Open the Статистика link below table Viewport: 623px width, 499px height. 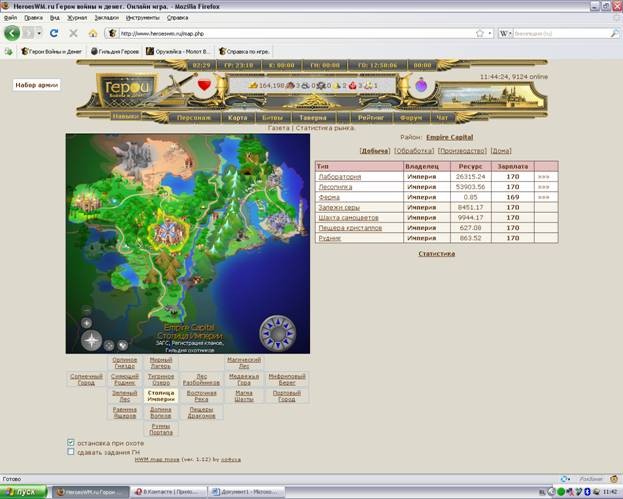click(x=437, y=254)
